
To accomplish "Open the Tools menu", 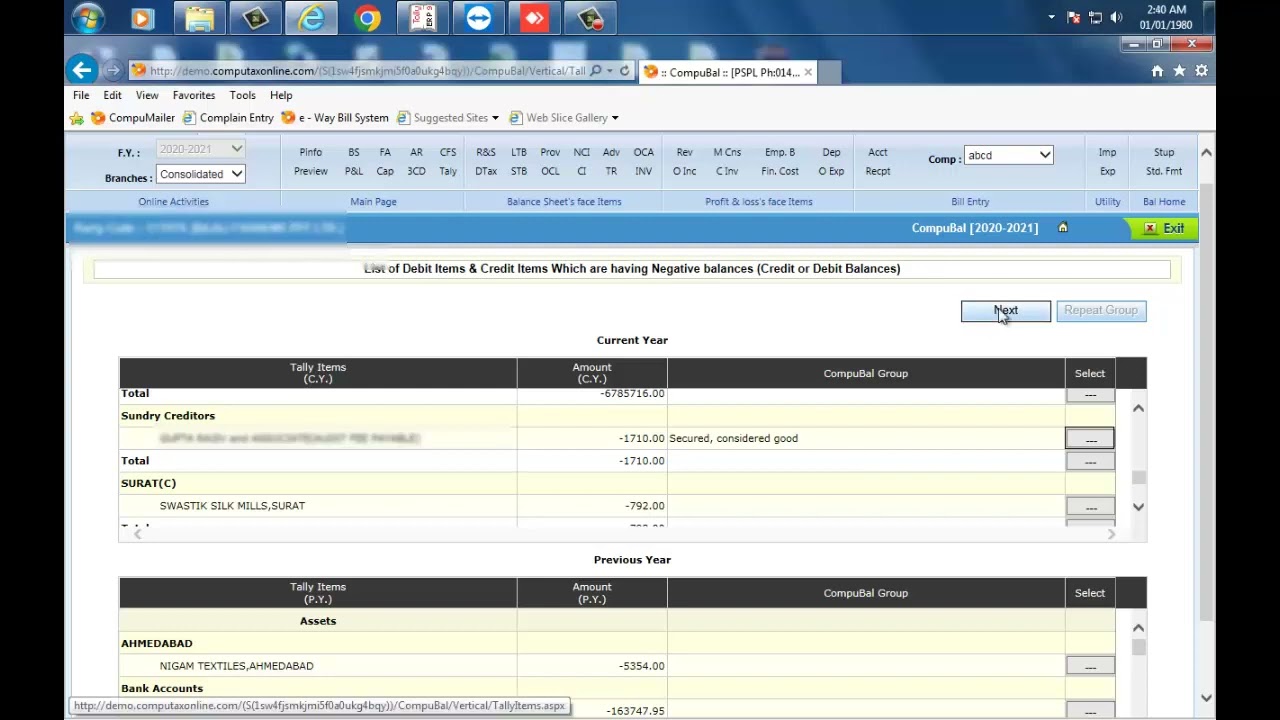I will coord(243,95).
